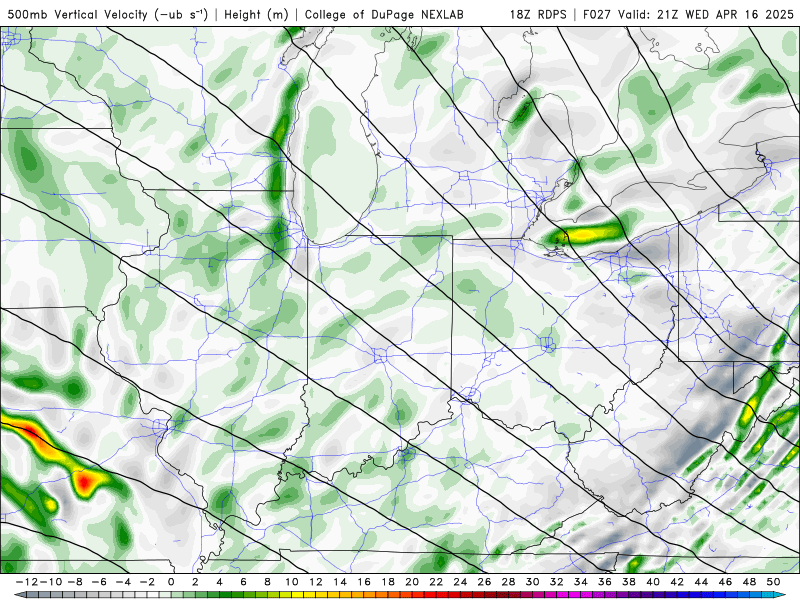This screenshot has height=600, width=800.
Task: Click the 'F027' forecast hour text
Action: (x=597, y=14)
